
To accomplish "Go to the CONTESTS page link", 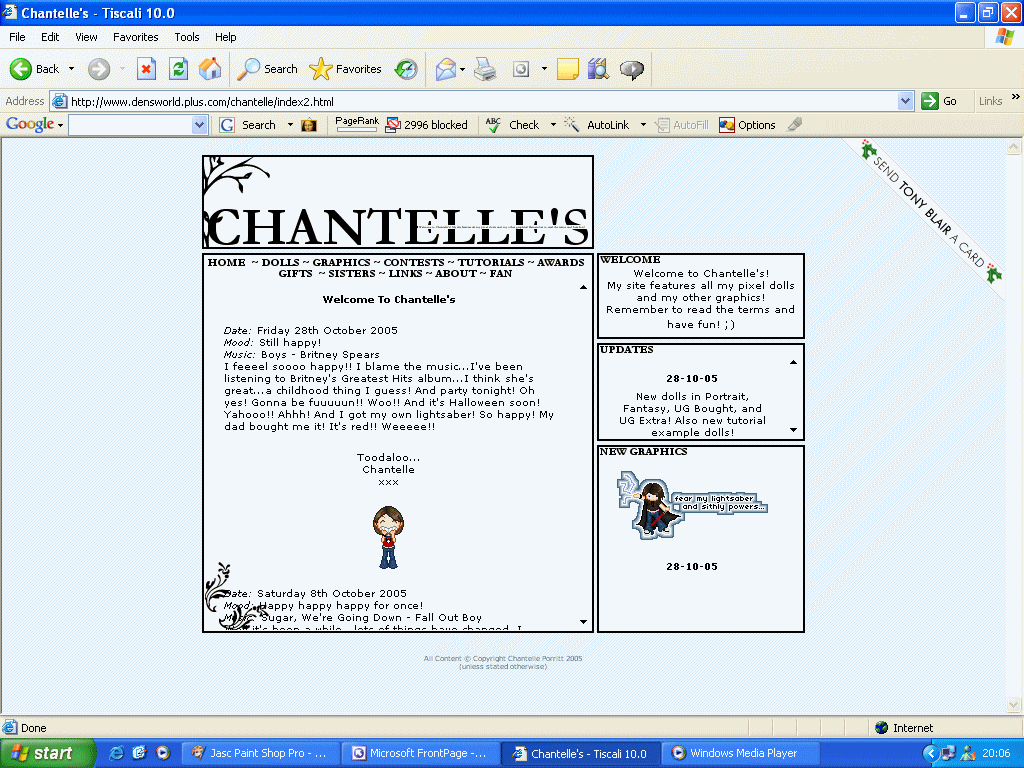I will point(414,263).
